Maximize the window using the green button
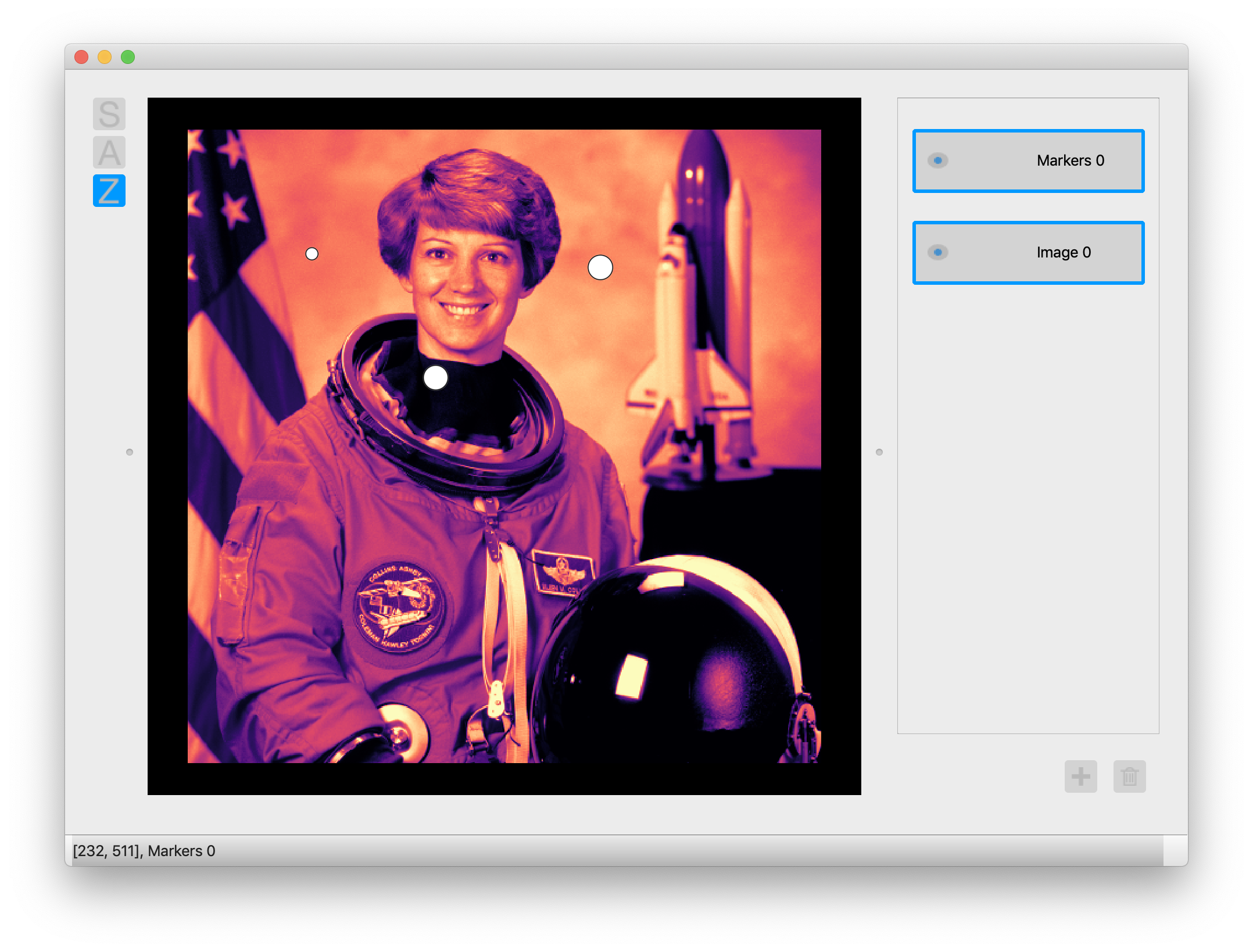The width and height of the screenshot is (1253, 952). click(128, 57)
